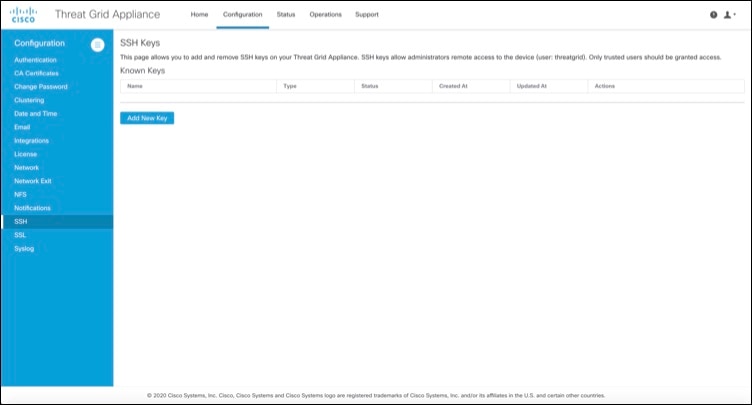Screen dimensions: 752x405
Task: Open SSL configuration
Action: click(20, 235)
